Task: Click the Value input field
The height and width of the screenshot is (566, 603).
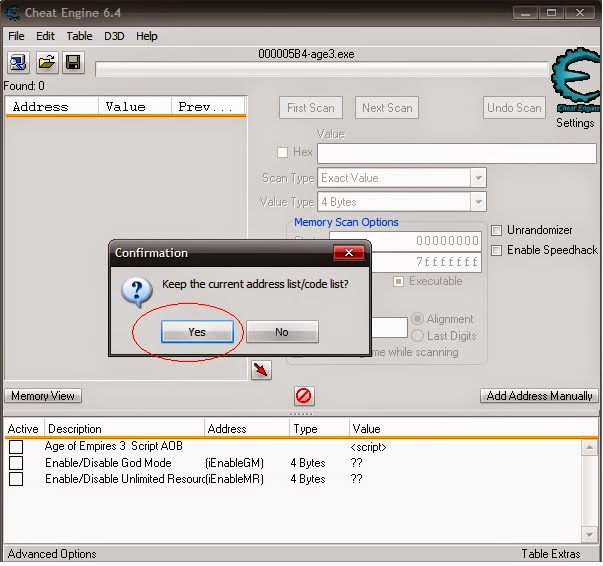Action: point(457,153)
